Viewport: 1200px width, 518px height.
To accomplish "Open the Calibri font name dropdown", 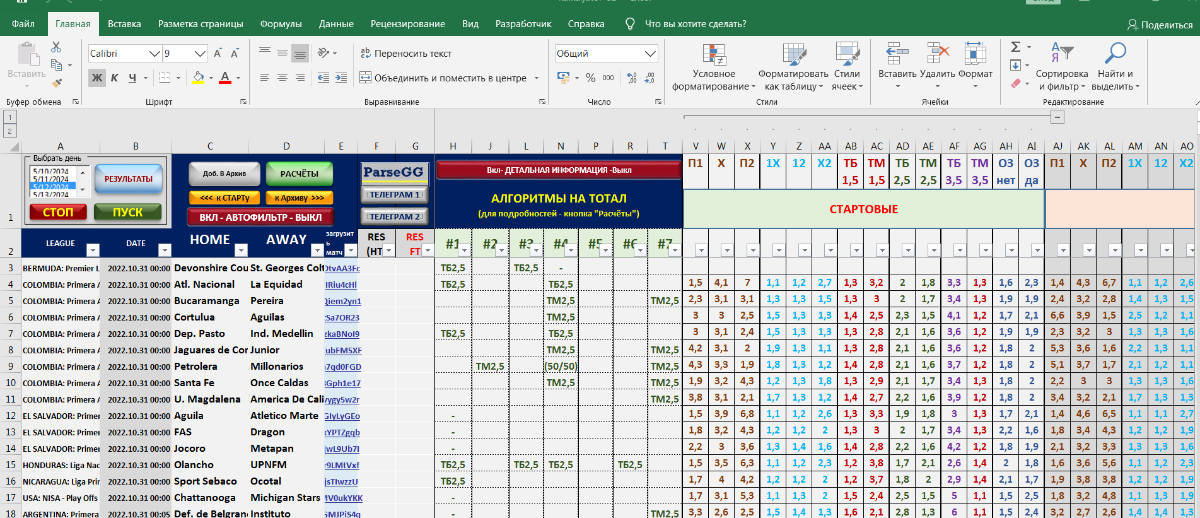I will tap(154, 53).
